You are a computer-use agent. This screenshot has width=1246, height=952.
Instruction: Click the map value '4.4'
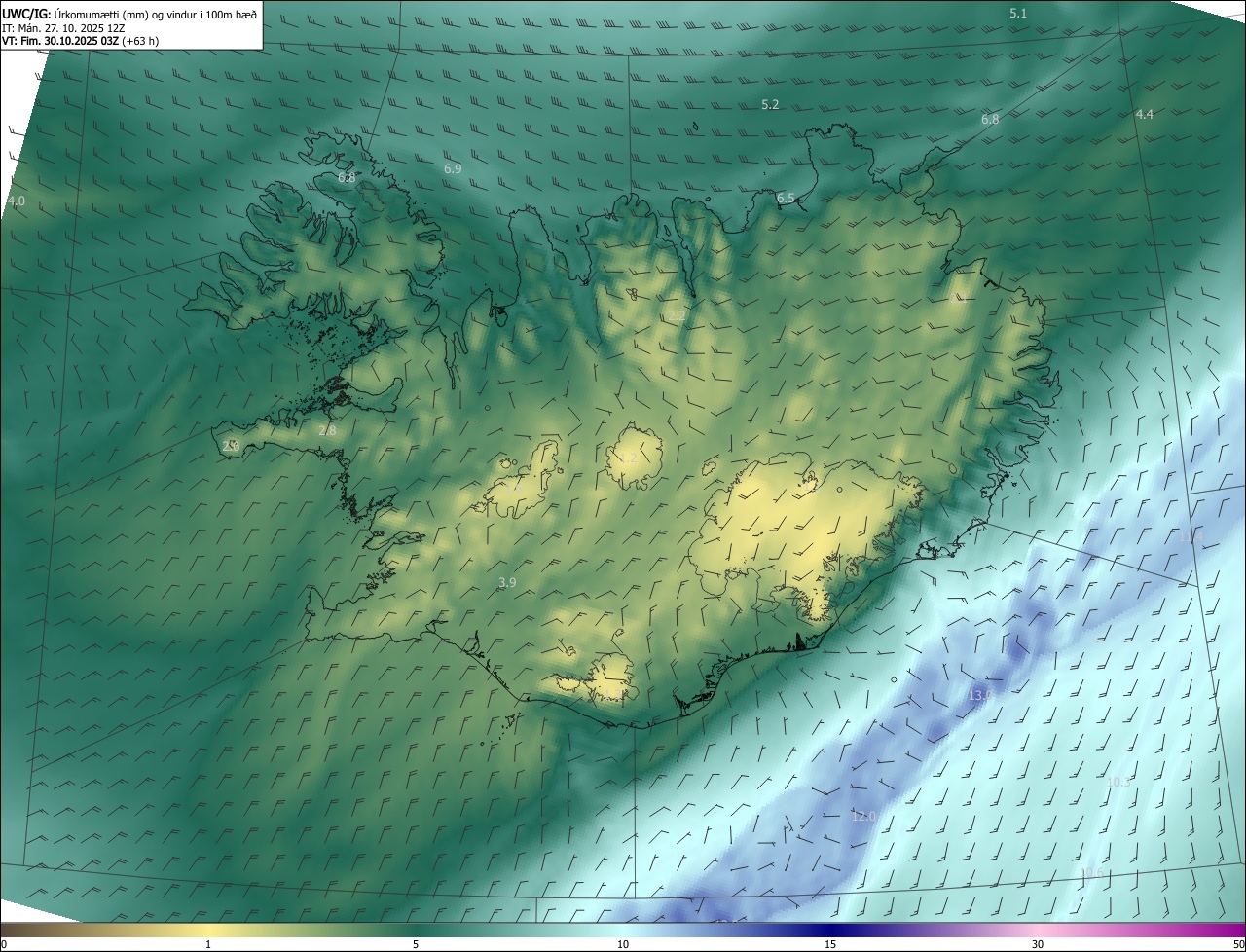(x=1144, y=114)
